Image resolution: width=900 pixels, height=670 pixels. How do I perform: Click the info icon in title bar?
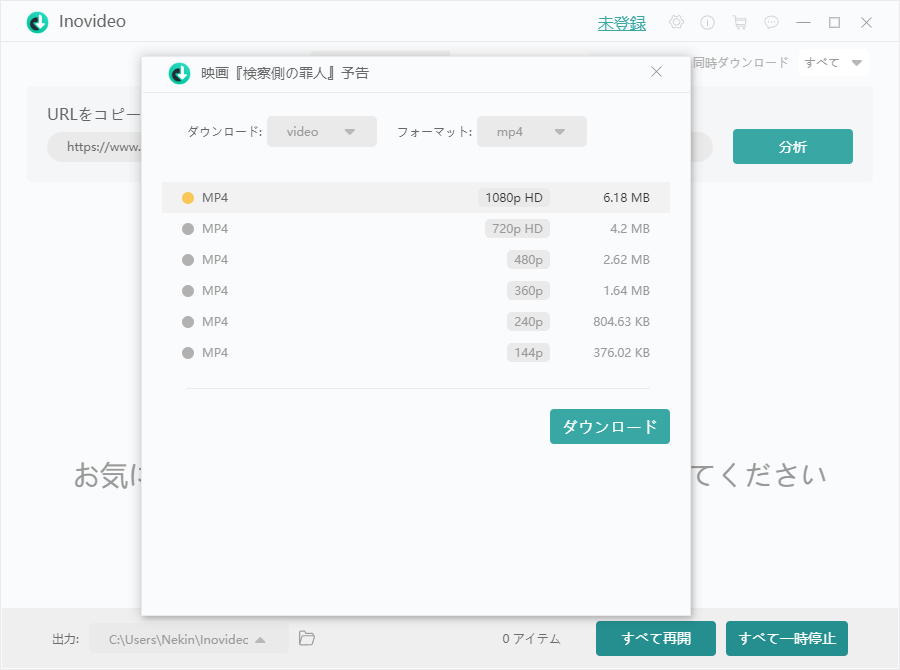pos(708,22)
